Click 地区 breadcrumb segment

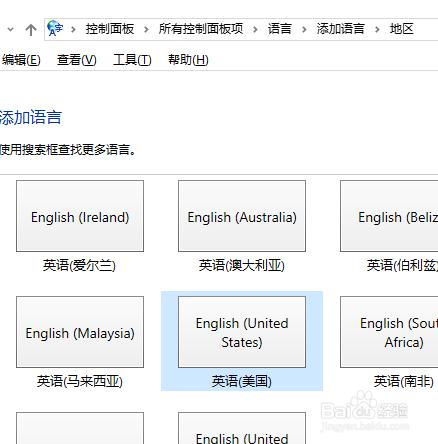402,29
